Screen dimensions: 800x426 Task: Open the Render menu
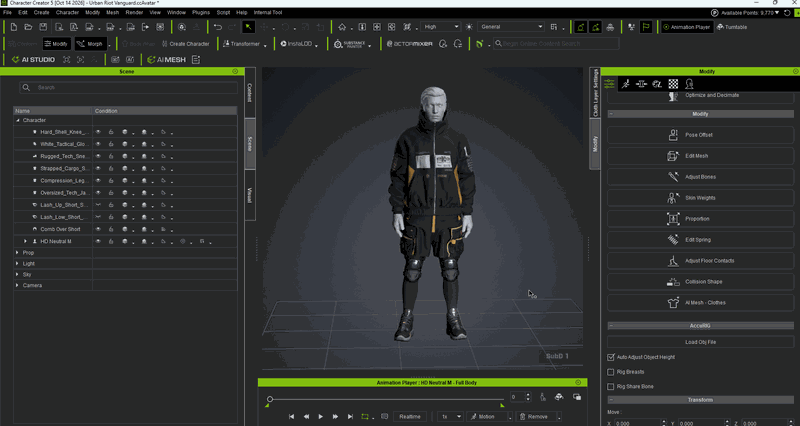tap(134, 12)
